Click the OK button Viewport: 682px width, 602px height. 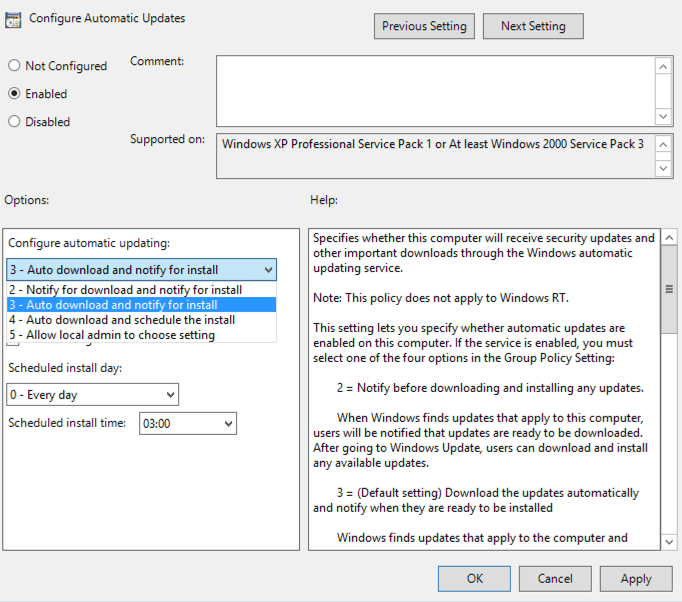[x=474, y=579]
